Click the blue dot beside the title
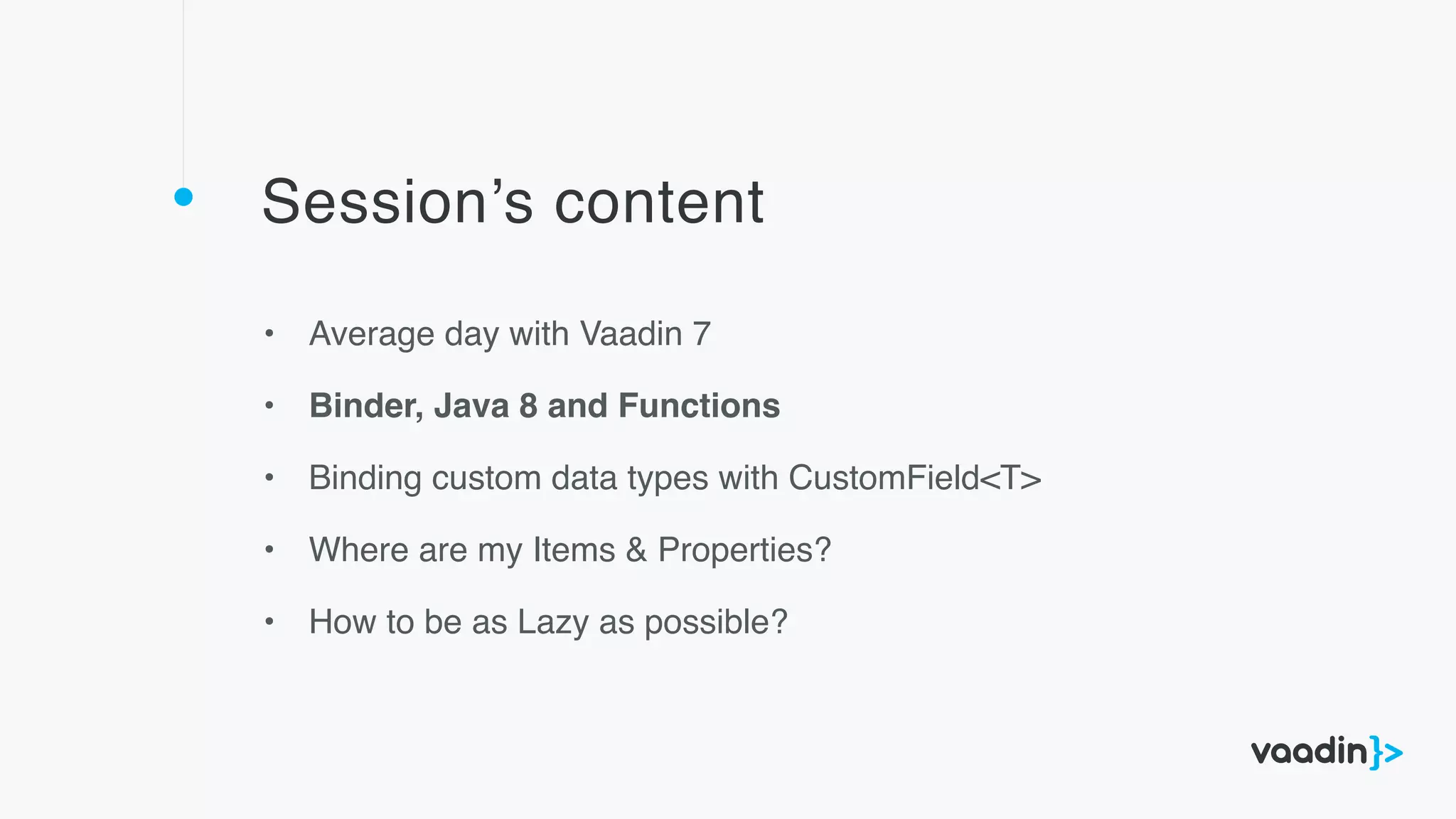 [x=183, y=197]
